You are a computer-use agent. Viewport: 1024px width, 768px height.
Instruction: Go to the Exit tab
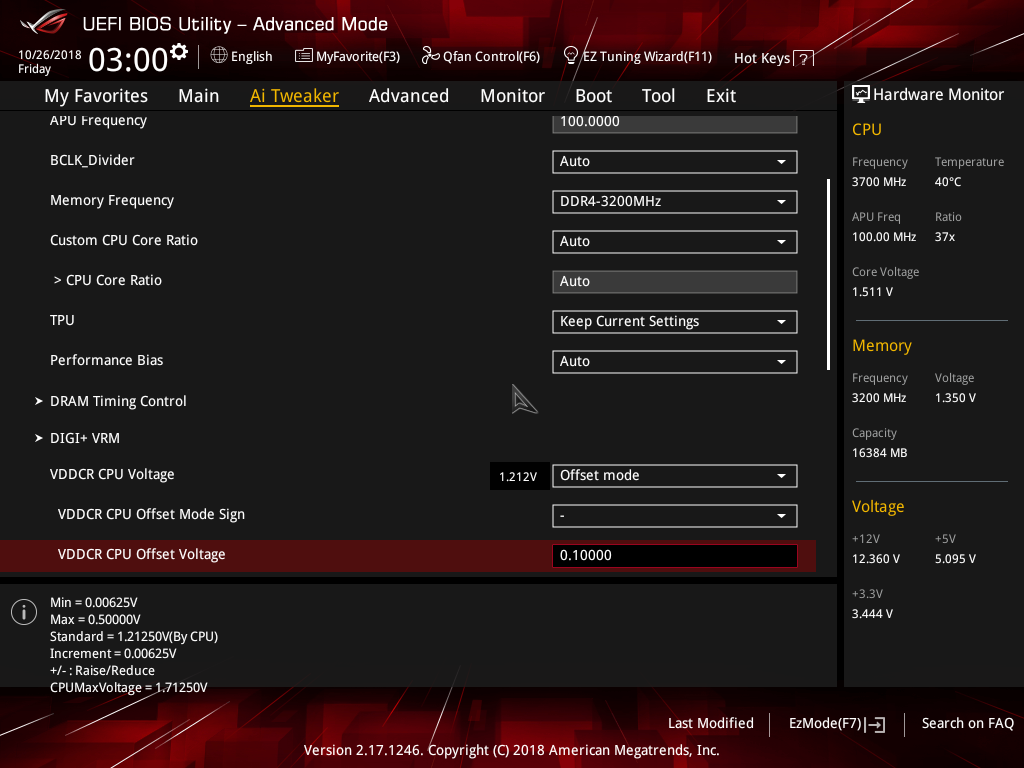[721, 96]
